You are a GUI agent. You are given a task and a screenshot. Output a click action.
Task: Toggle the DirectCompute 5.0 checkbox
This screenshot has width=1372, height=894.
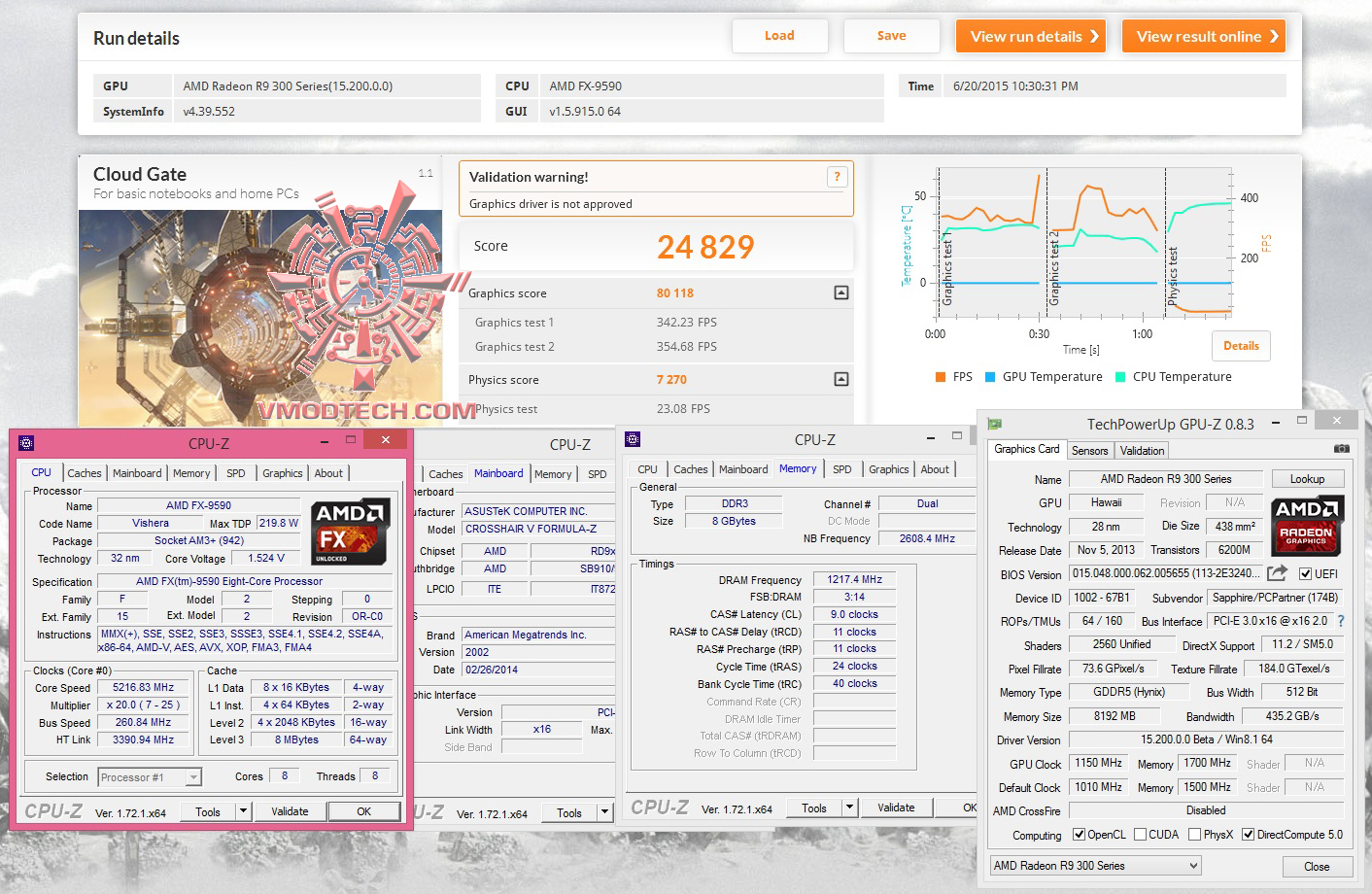[1248, 835]
